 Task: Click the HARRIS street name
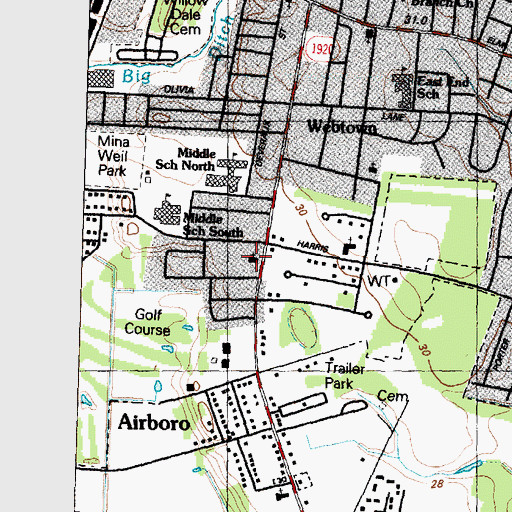pyautogui.click(x=312, y=246)
